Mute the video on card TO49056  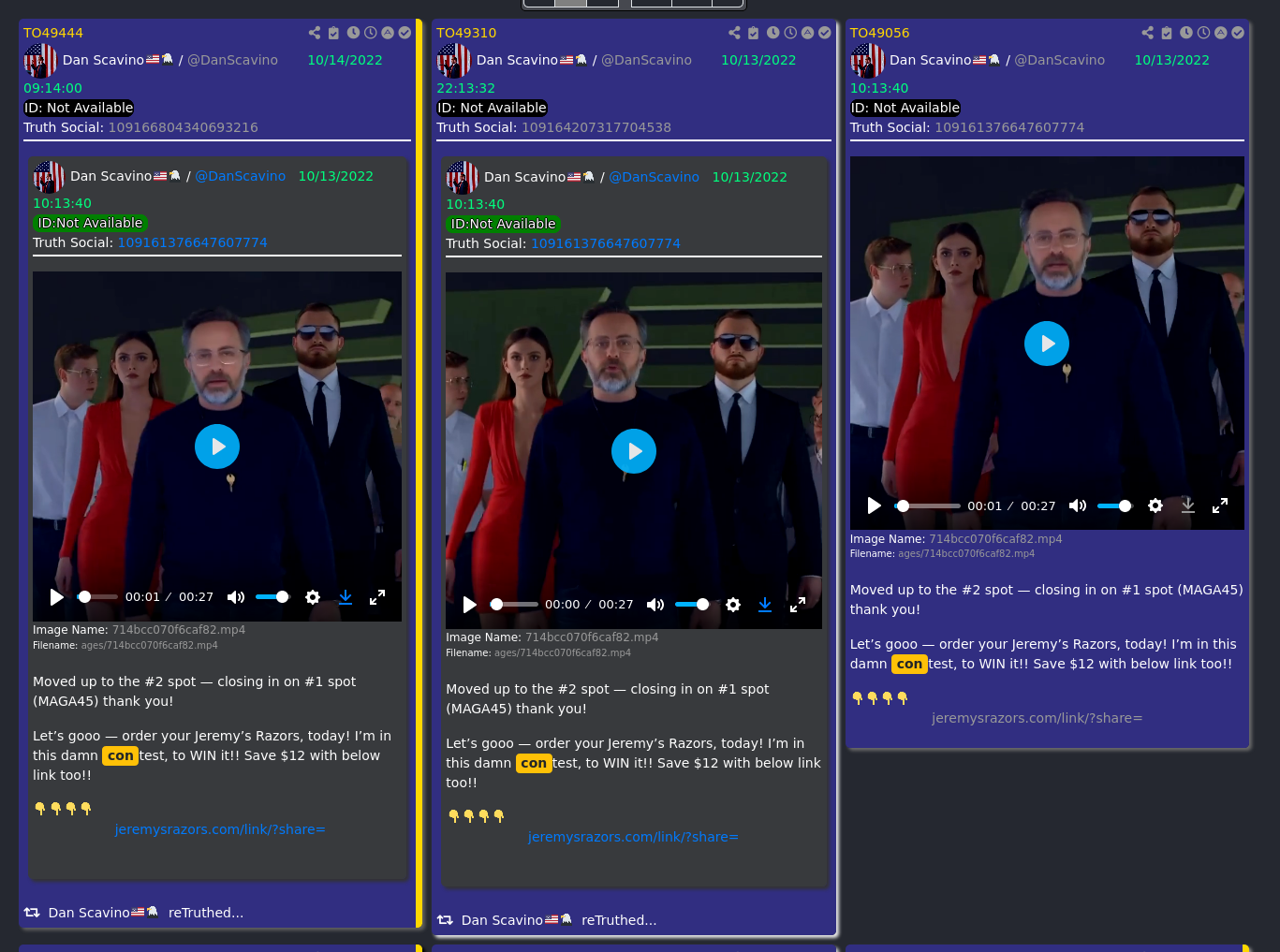click(1078, 505)
